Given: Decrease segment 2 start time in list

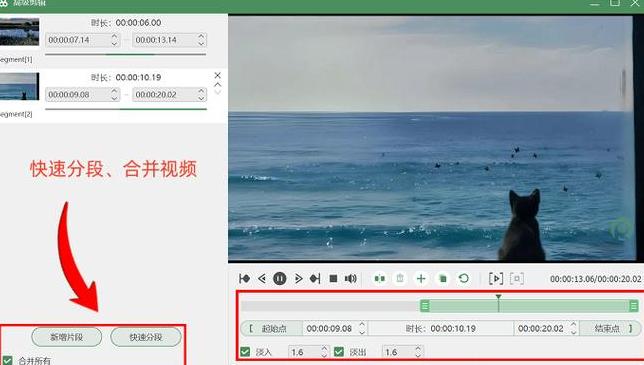Looking at the screenshot, I should click(x=115, y=98).
